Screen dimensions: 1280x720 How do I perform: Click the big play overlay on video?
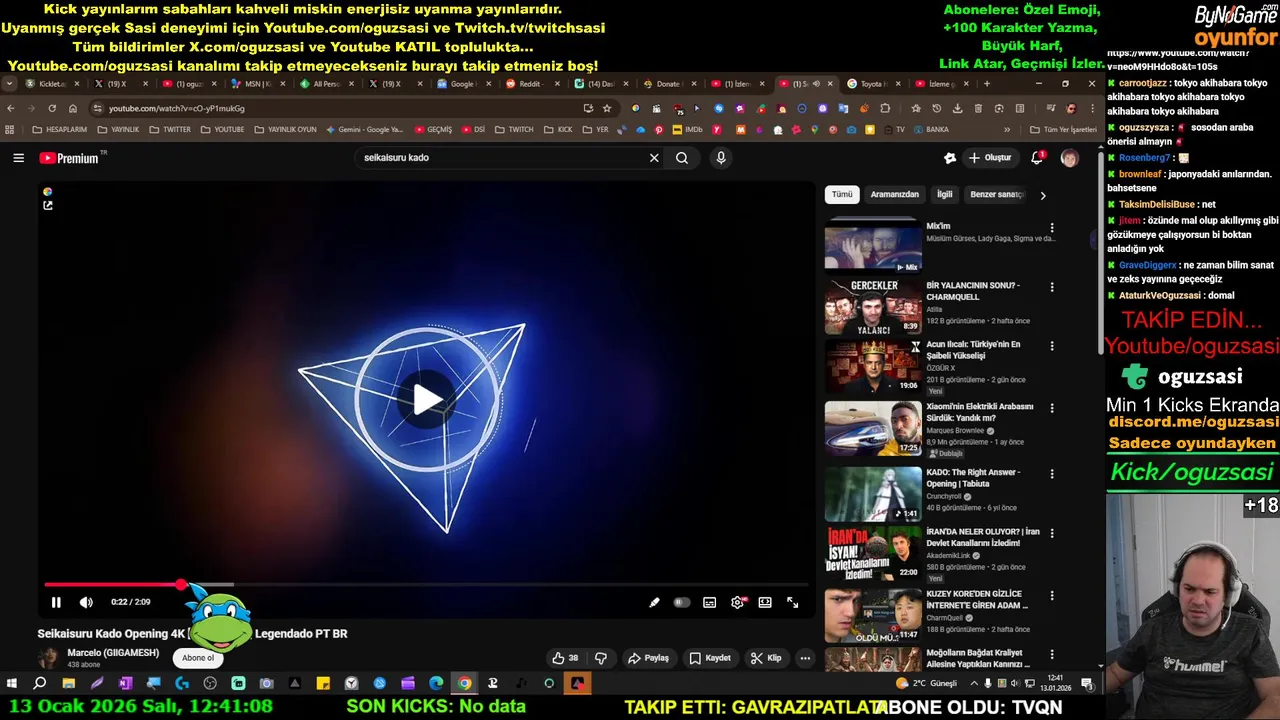(428, 399)
